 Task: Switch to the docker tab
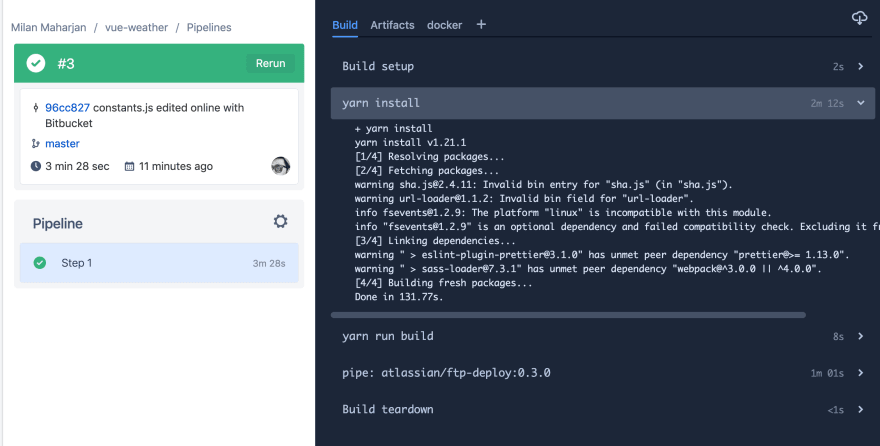coord(444,25)
